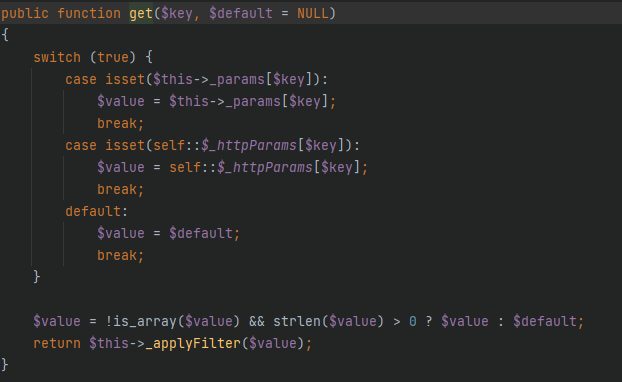Screen dimensions: 622x382
Task: Click the default: label
Action: [x=97, y=211]
